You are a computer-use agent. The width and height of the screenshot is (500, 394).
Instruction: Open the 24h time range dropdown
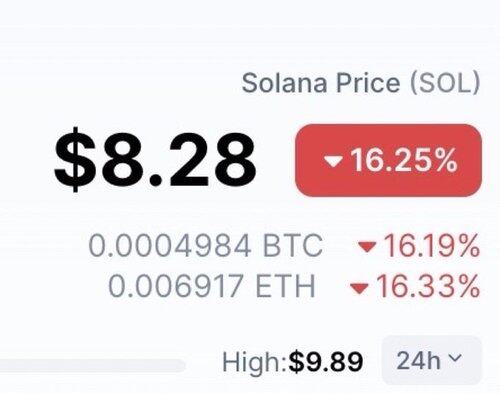coord(432,360)
